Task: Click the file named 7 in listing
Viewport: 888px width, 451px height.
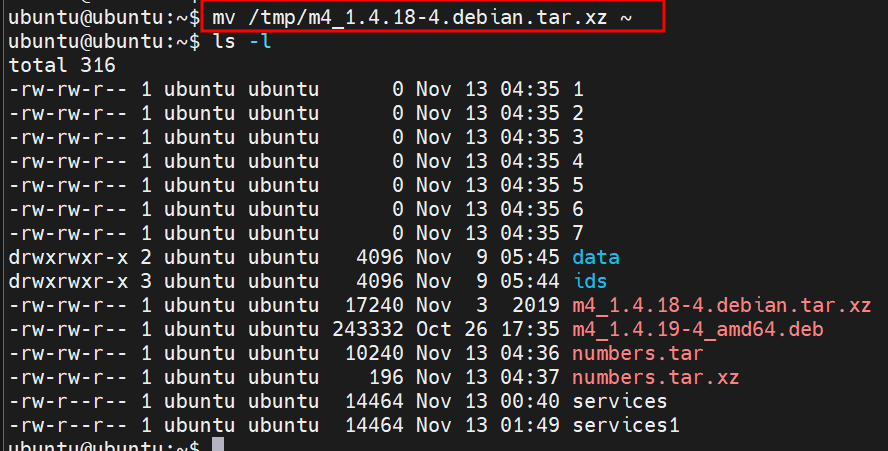Action: (578, 233)
